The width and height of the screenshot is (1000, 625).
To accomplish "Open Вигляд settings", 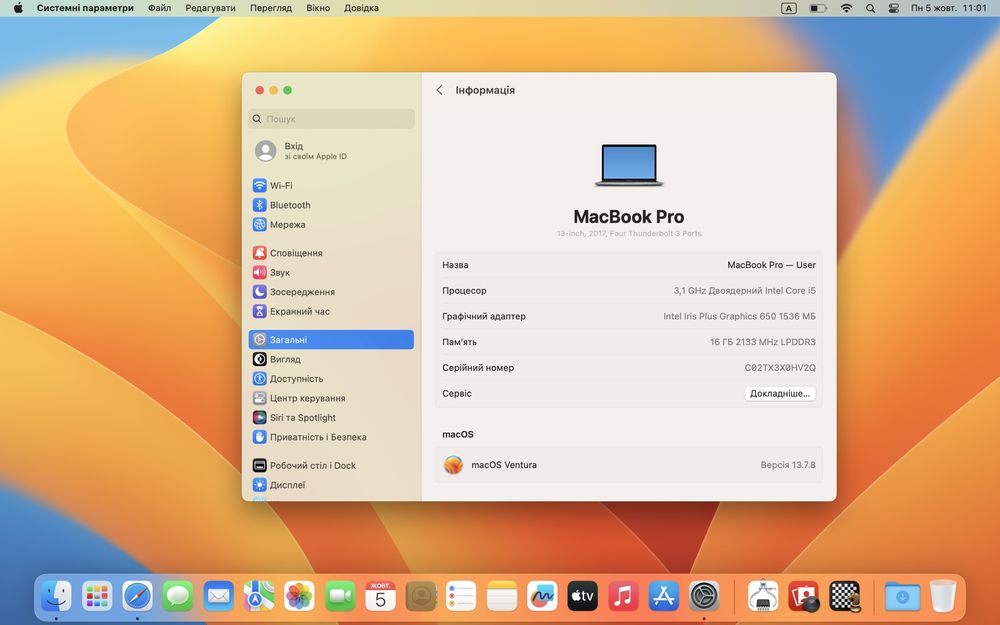I will click(331, 359).
